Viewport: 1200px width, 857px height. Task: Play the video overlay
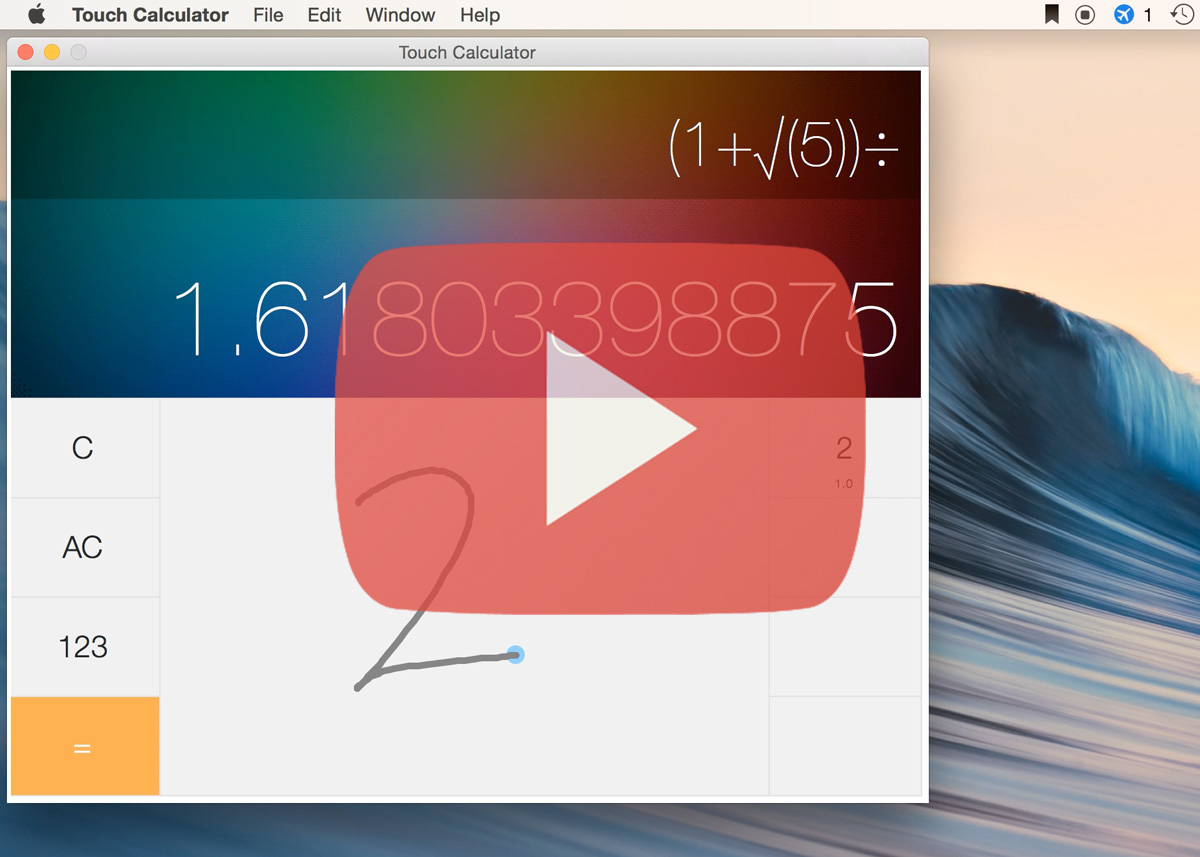click(x=601, y=427)
